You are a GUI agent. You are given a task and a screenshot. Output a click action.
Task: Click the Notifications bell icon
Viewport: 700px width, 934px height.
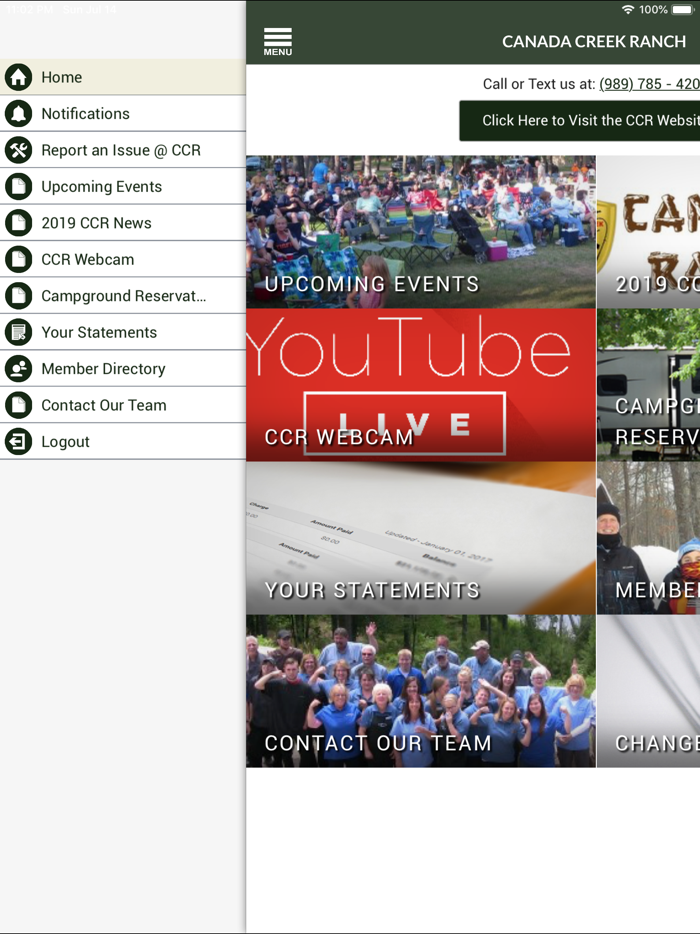click(x=18, y=113)
